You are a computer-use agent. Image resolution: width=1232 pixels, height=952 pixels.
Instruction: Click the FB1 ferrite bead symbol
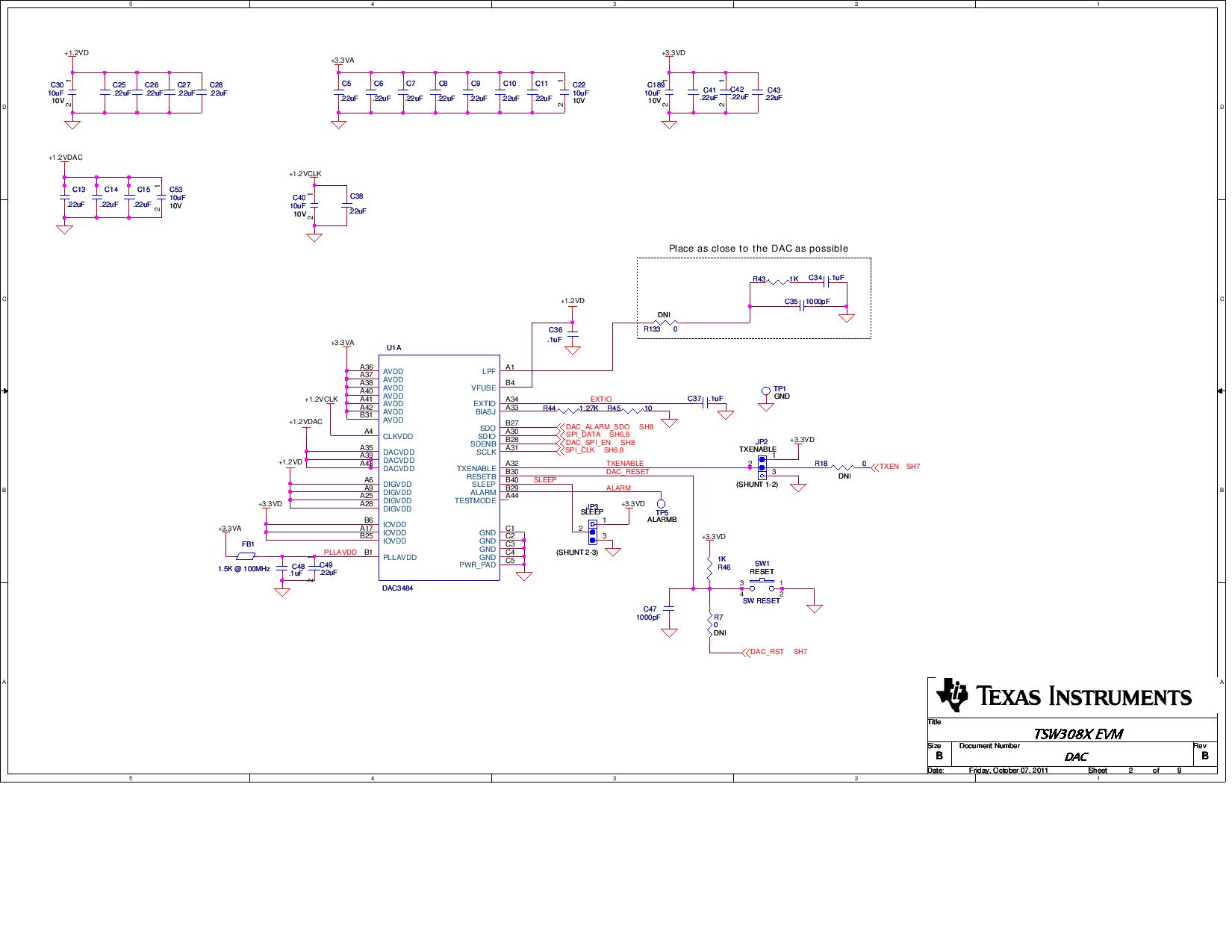(245, 556)
